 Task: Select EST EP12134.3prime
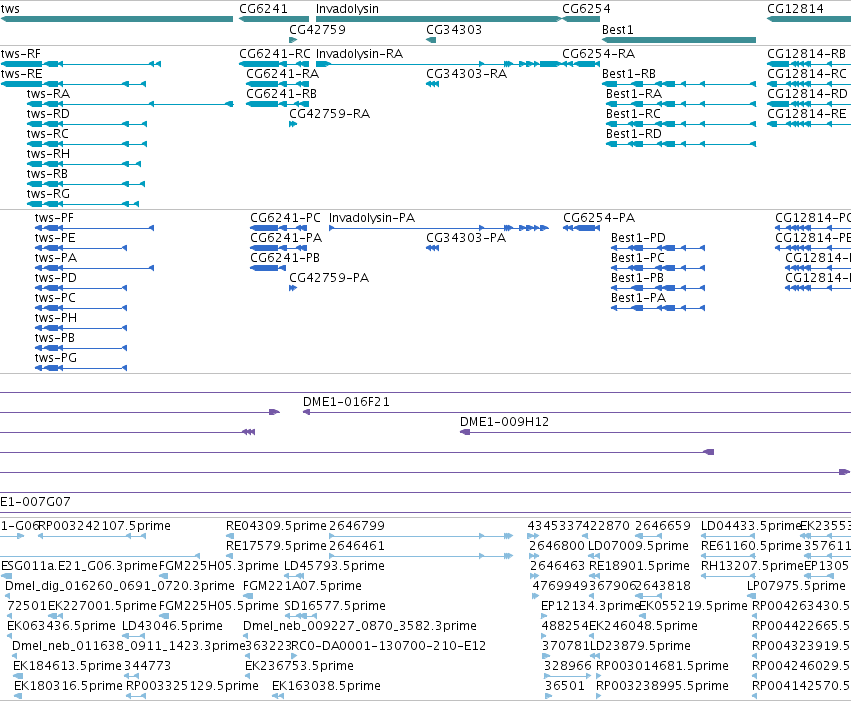click(592, 606)
